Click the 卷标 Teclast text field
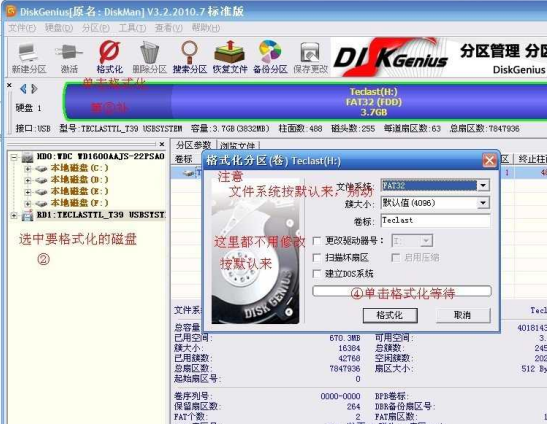 point(435,221)
